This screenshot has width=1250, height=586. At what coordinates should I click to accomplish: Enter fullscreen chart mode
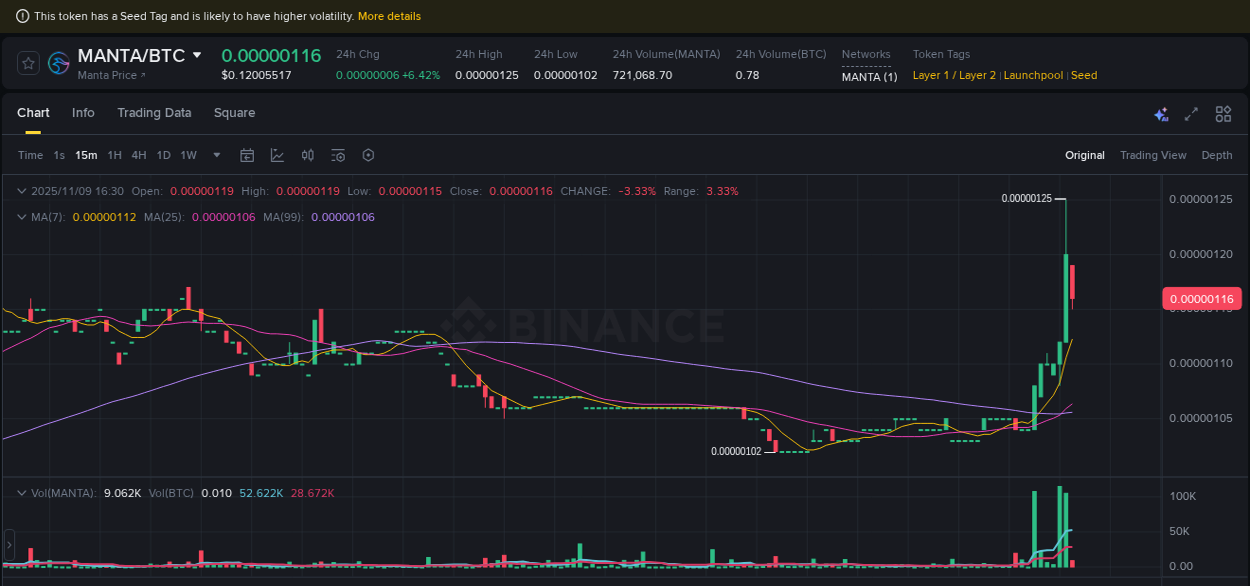click(x=1191, y=114)
